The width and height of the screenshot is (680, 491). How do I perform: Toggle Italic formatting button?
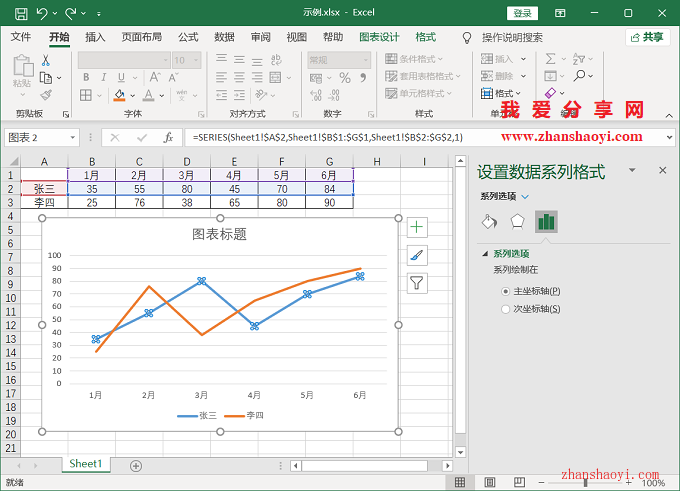(104, 77)
